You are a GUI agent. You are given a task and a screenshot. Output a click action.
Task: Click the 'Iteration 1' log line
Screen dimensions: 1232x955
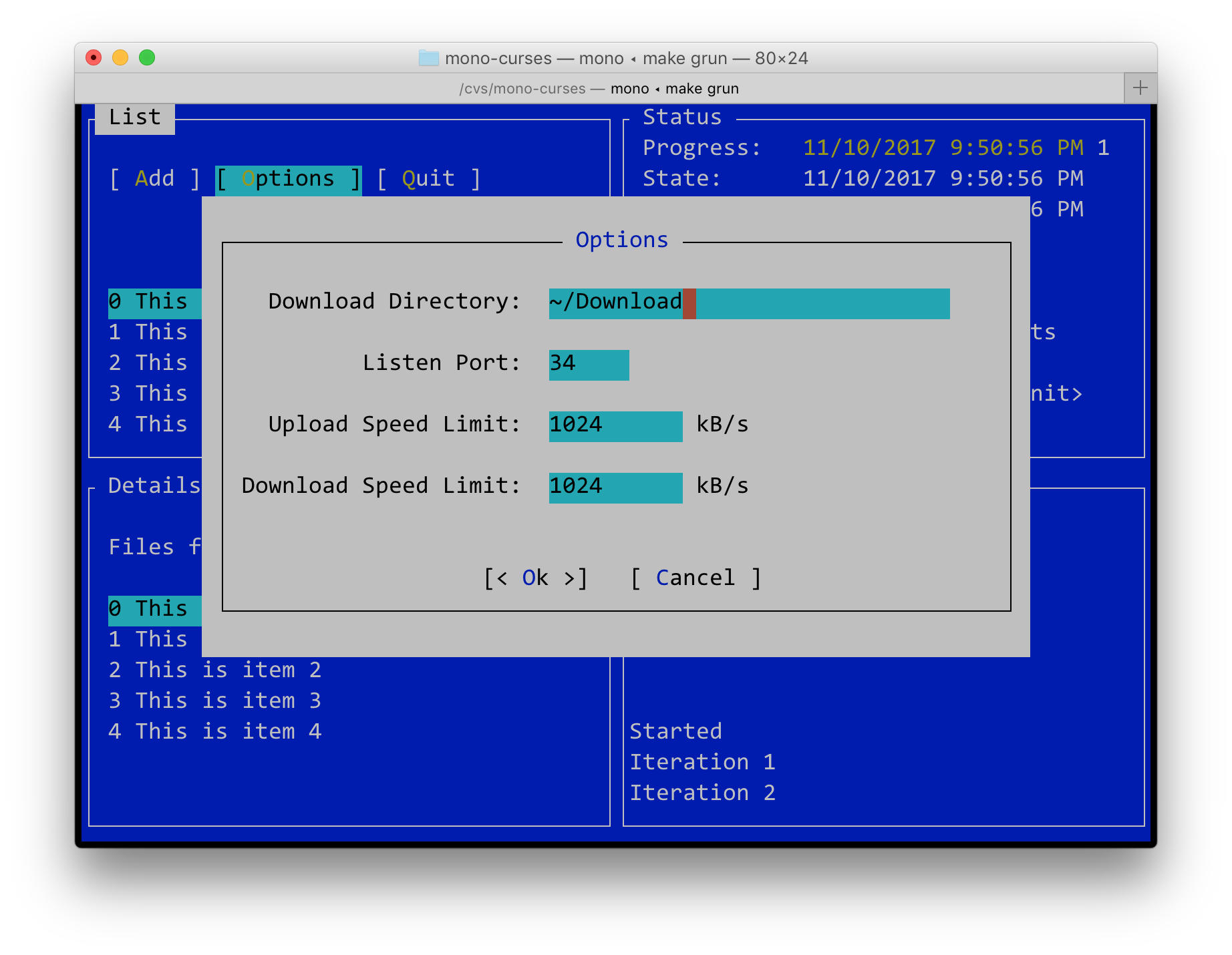[x=702, y=762]
